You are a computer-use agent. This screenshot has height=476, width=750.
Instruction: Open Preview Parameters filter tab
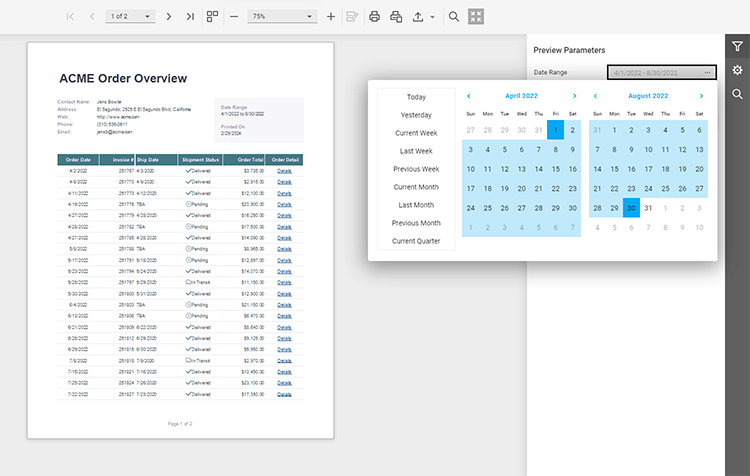[x=737, y=46]
